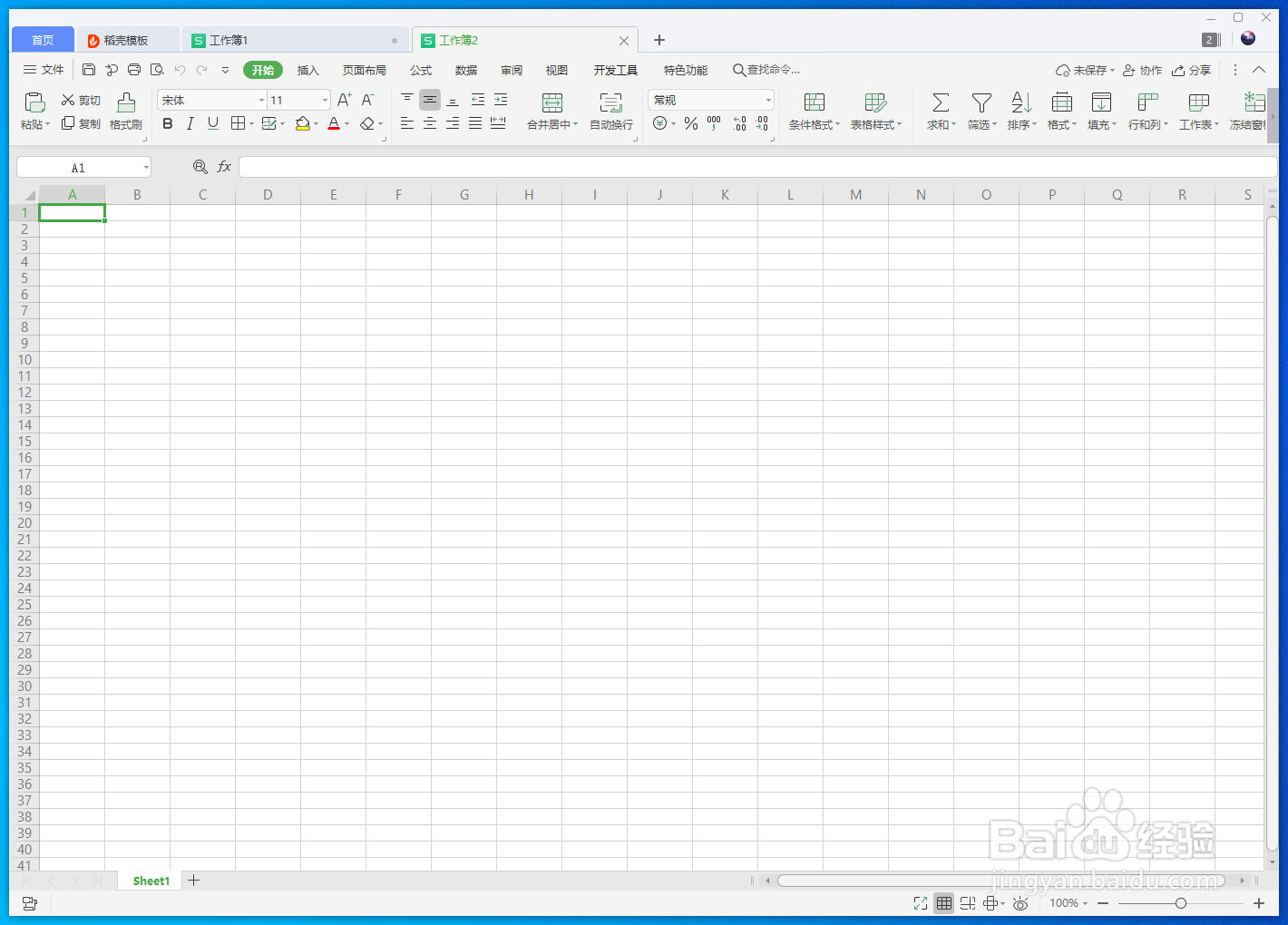Click the status bar icon at far left
The image size is (1288, 925).
point(30,903)
